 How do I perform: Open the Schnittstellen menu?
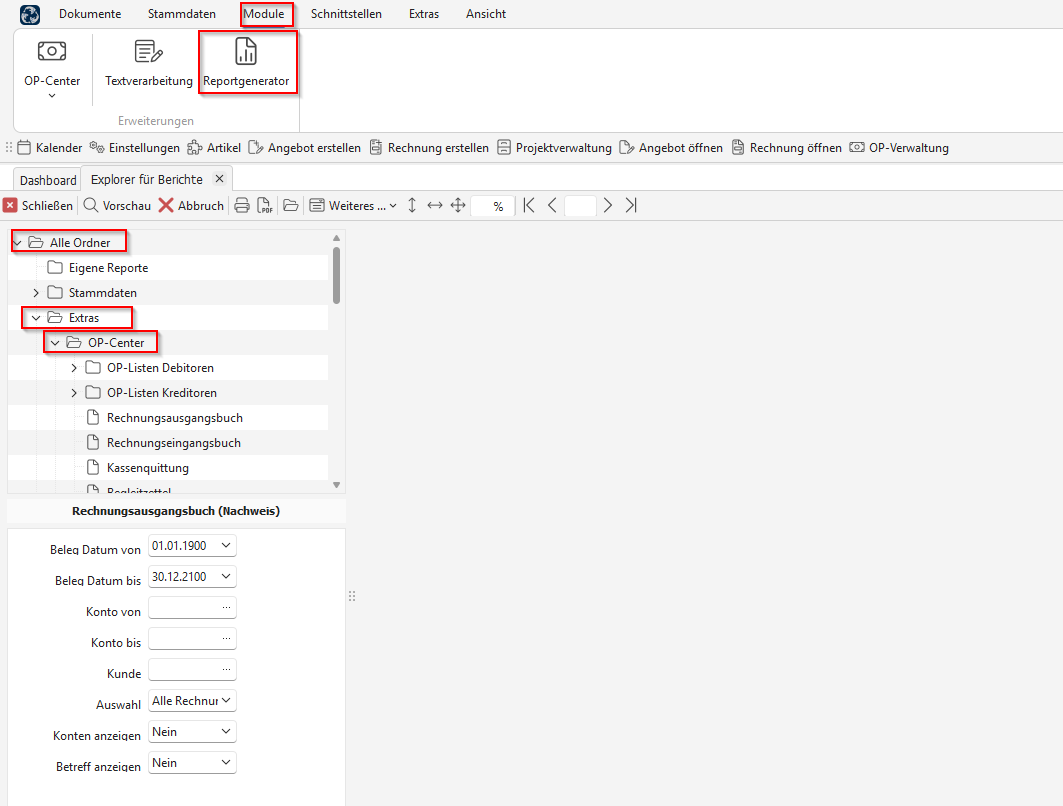(346, 14)
